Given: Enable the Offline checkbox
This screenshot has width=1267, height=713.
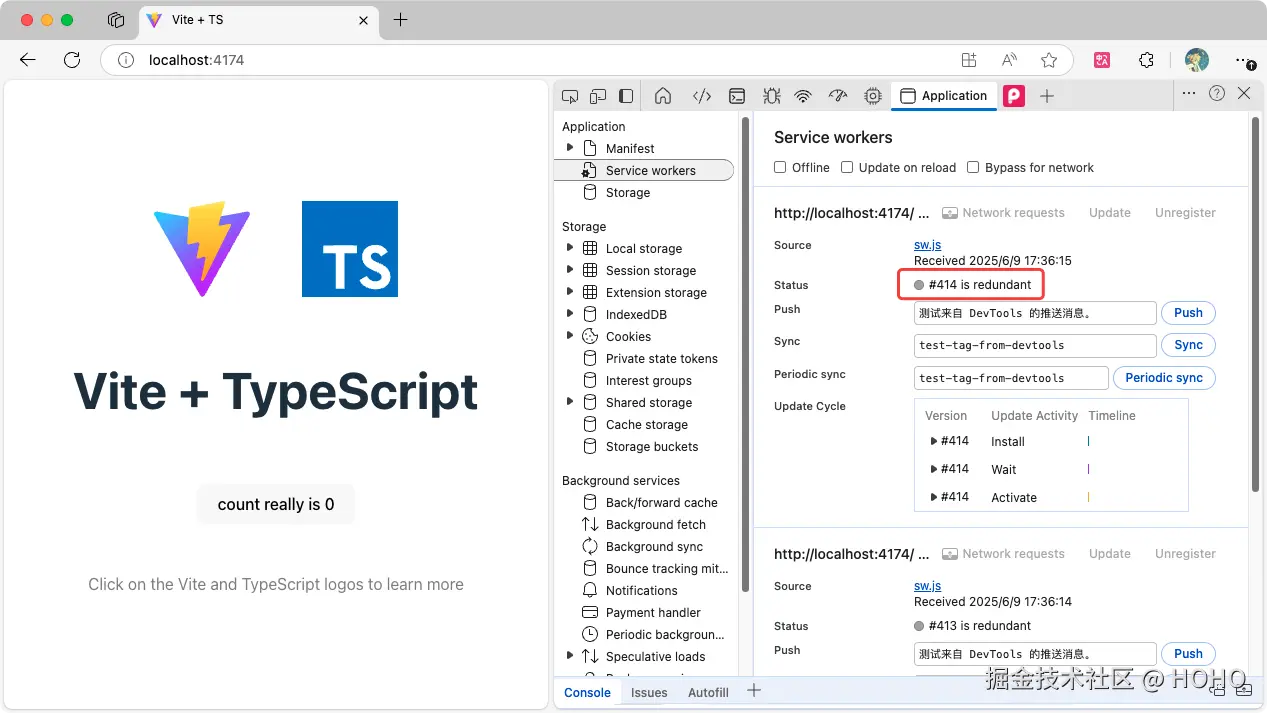Looking at the screenshot, I should (x=782, y=167).
